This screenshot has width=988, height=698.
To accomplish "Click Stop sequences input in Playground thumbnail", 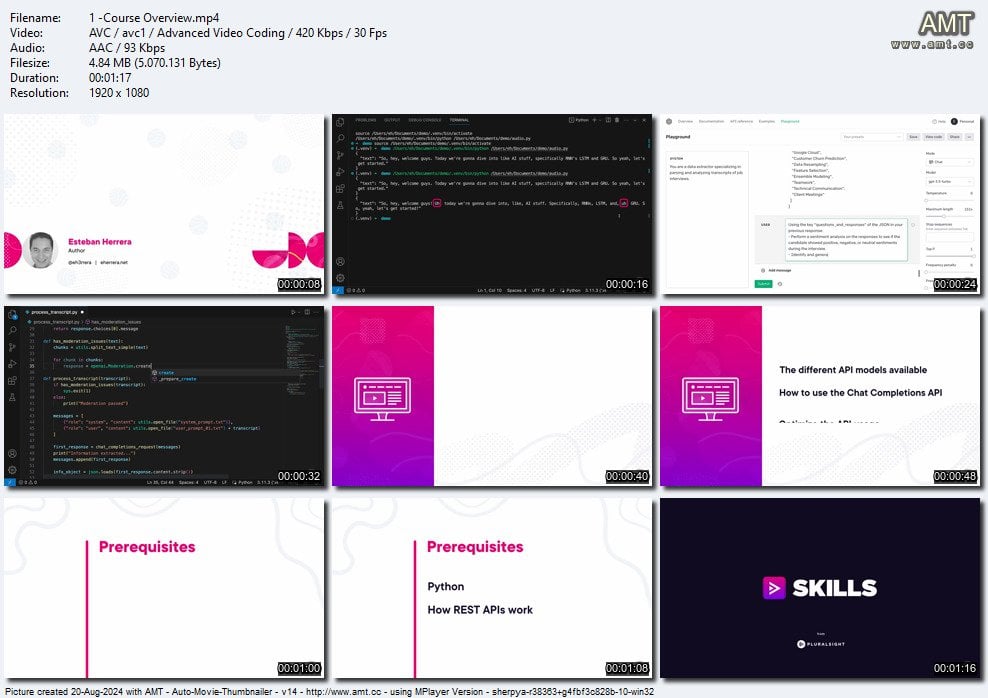I will coord(950,237).
